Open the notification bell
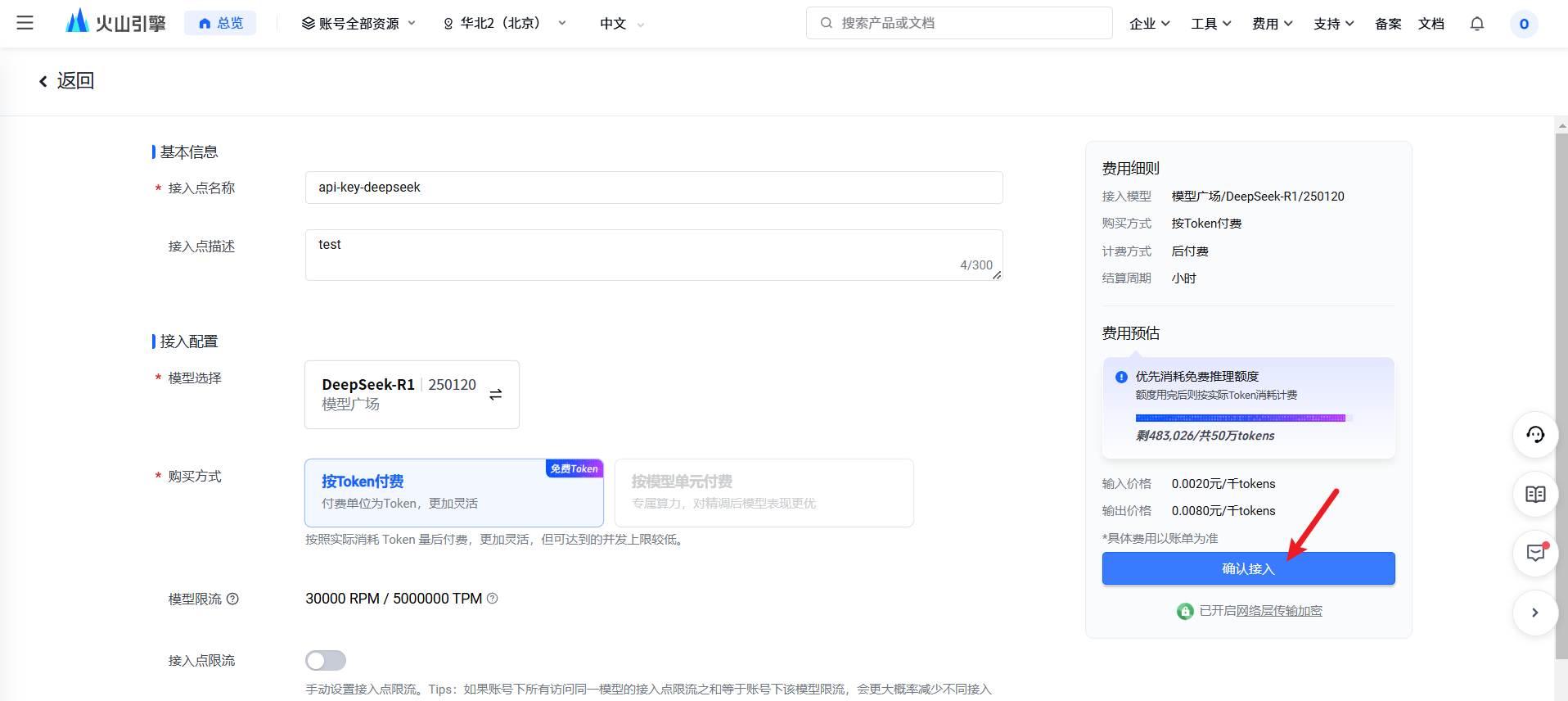The height and width of the screenshot is (701, 1568). tap(1476, 24)
